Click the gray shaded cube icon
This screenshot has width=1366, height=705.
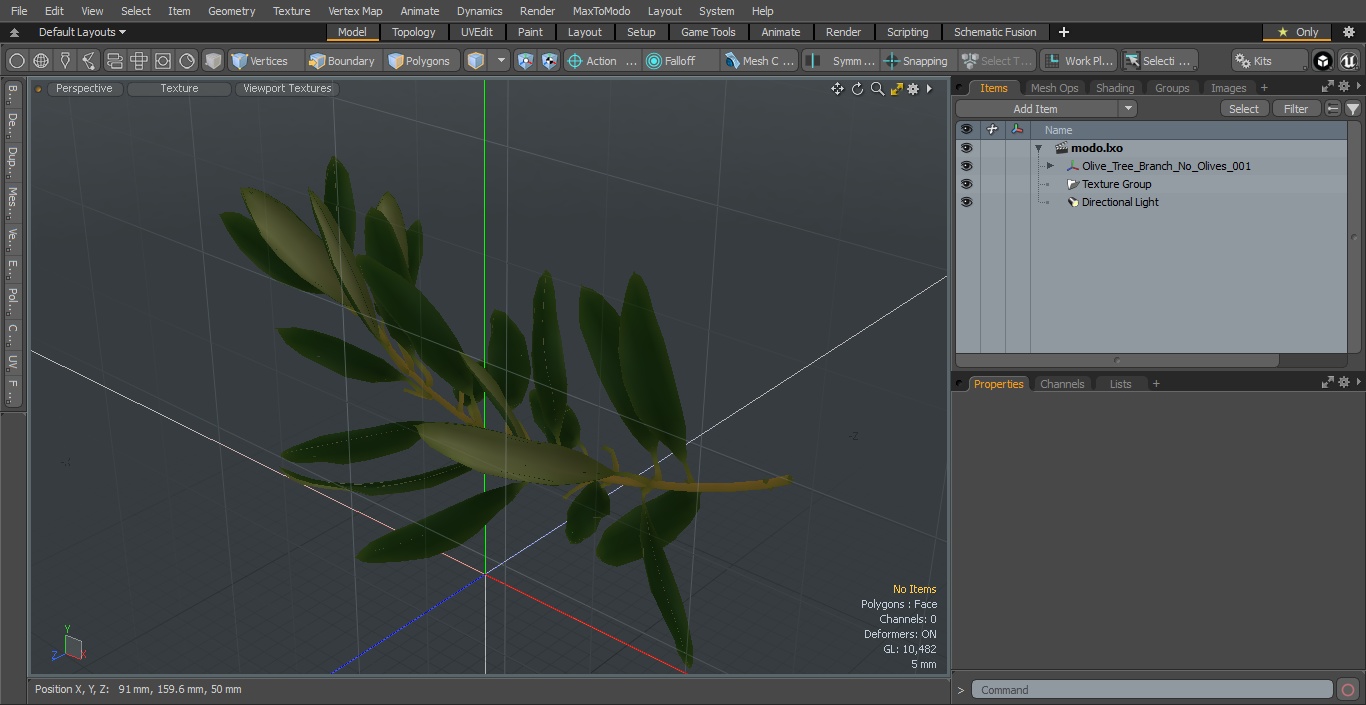tap(213, 61)
